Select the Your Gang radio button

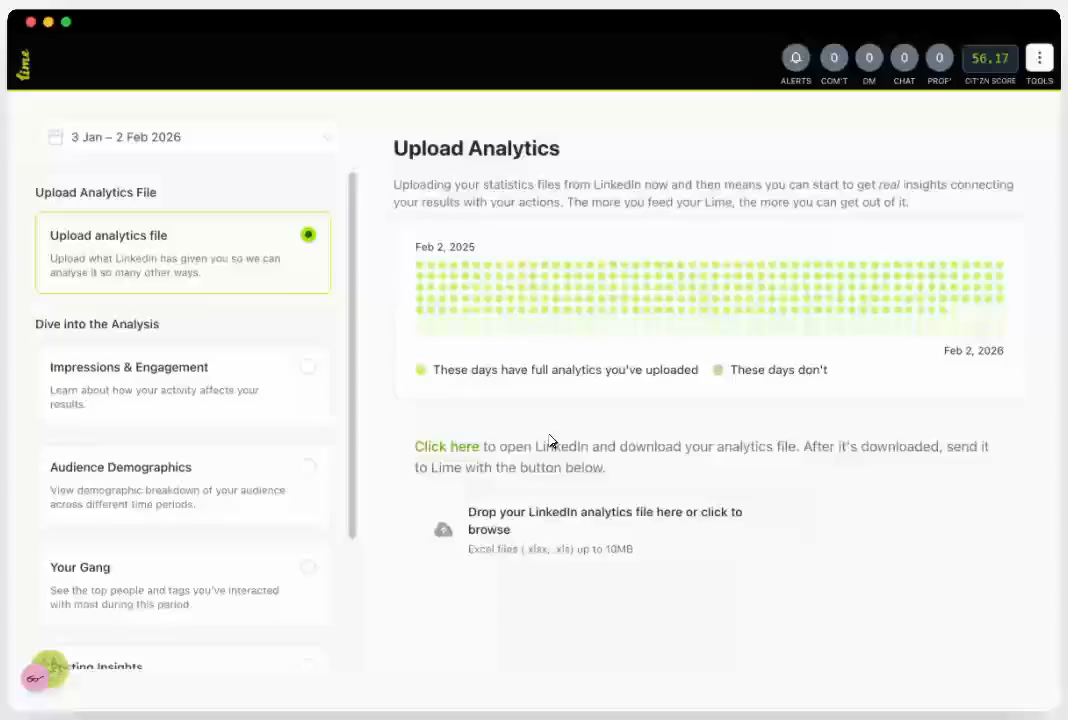tap(308, 567)
